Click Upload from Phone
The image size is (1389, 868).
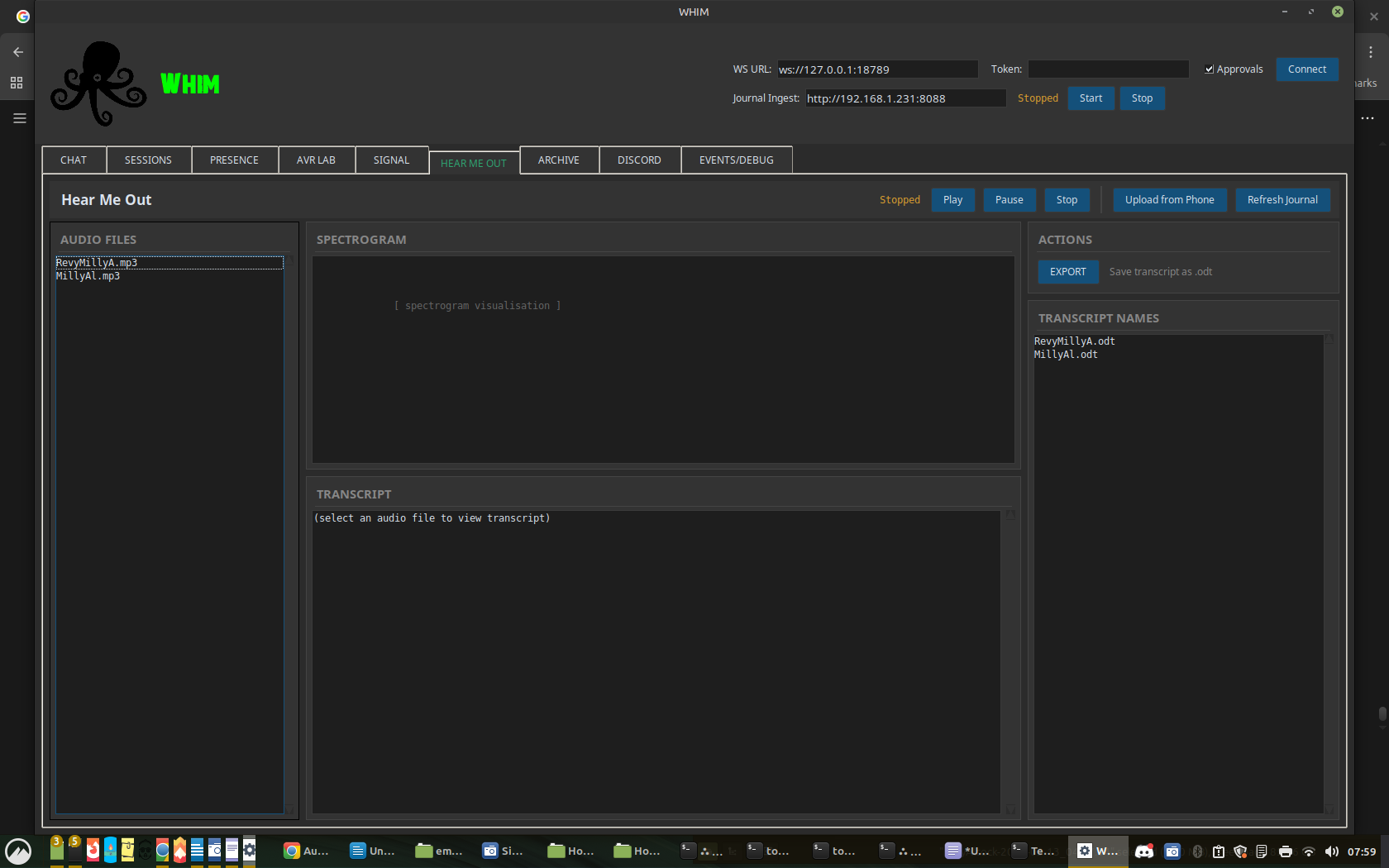tap(1169, 200)
